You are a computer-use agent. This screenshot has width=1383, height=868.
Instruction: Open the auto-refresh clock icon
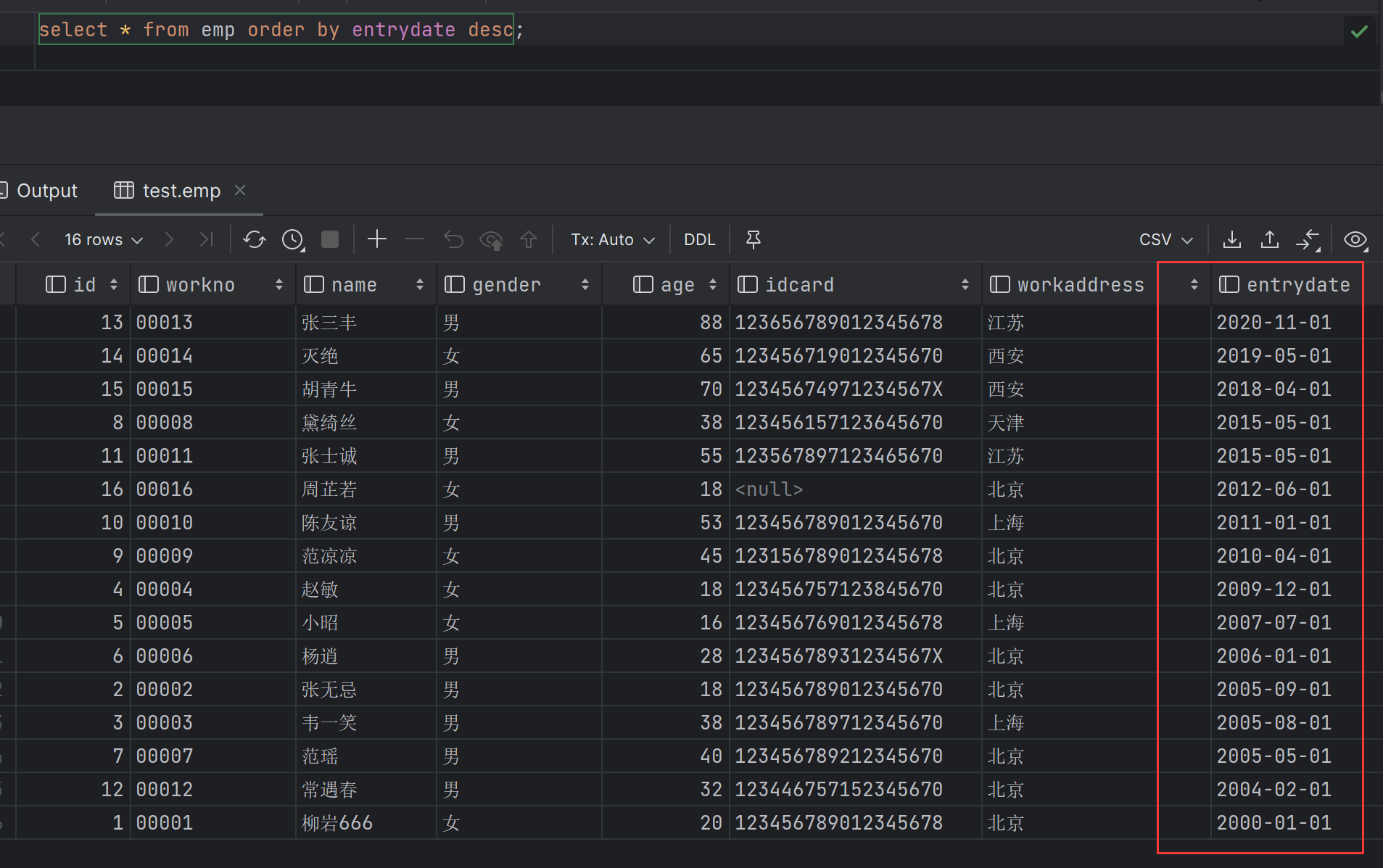(x=293, y=240)
